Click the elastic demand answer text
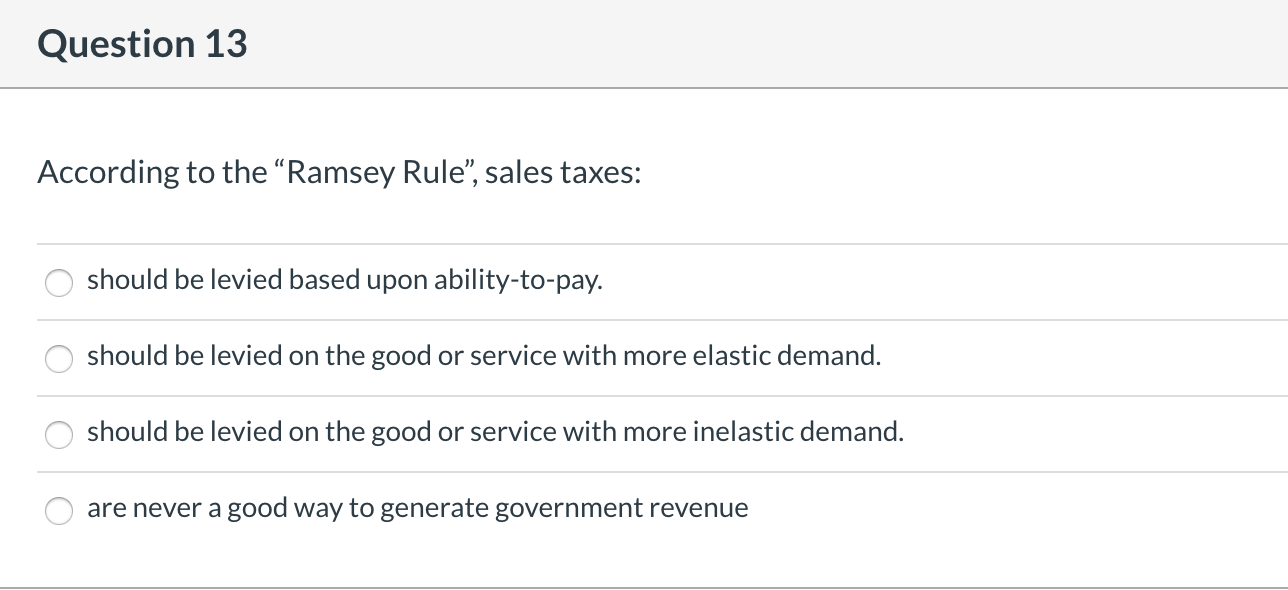The width and height of the screenshot is (1288, 590). tap(484, 356)
